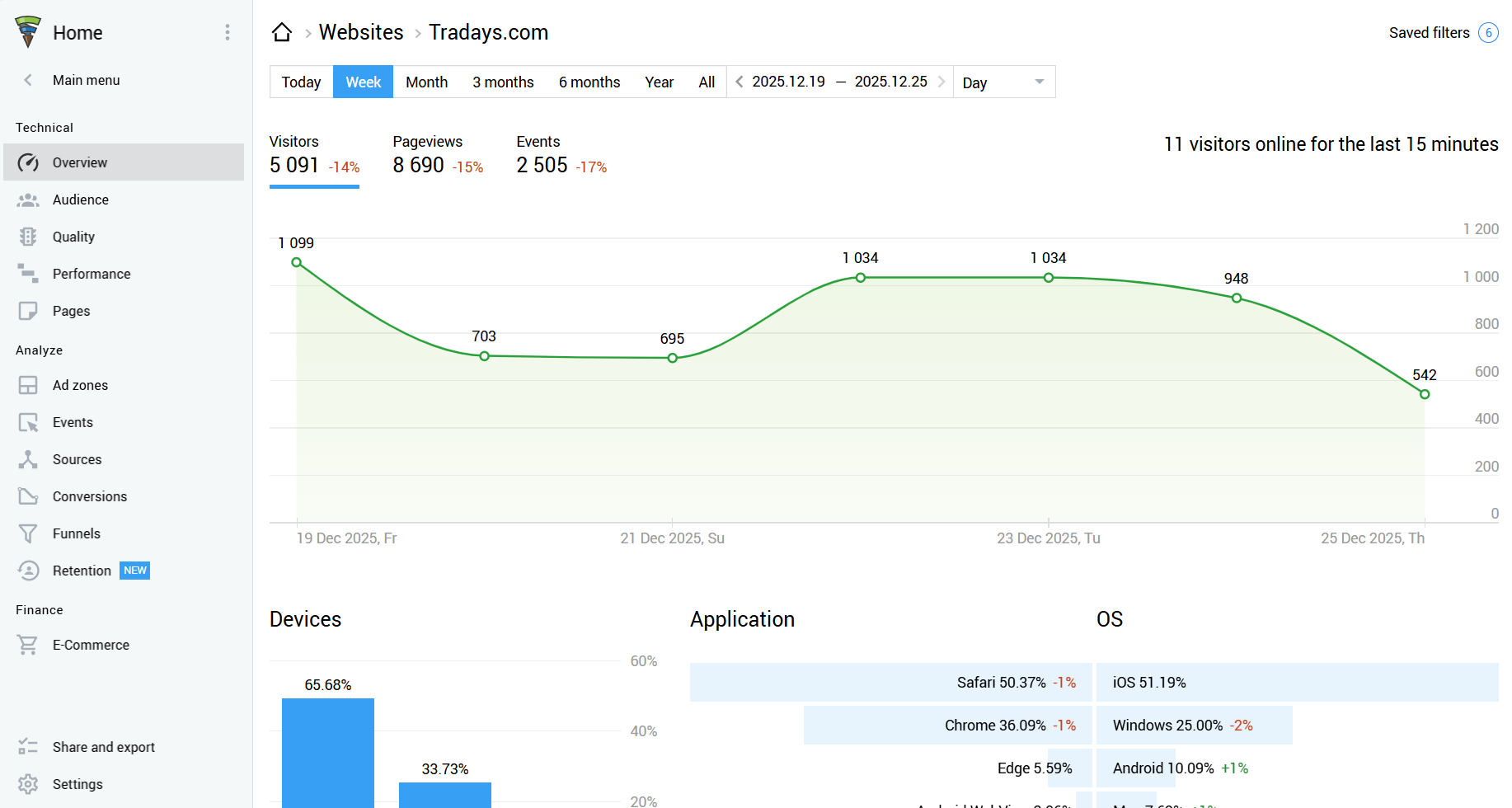The image size is (1512, 808).
Task: Click the 1 099 chart data point
Action: (297, 262)
